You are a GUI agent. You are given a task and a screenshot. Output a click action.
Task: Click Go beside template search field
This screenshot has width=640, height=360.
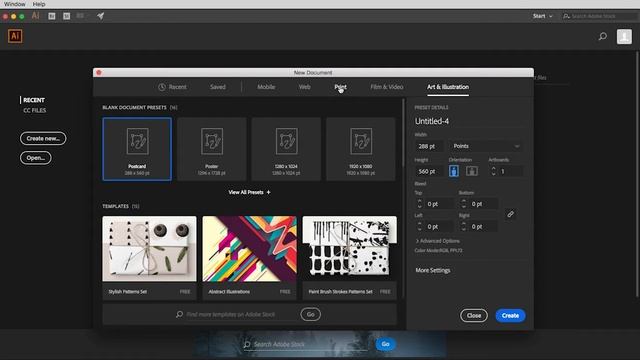(x=311, y=314)
